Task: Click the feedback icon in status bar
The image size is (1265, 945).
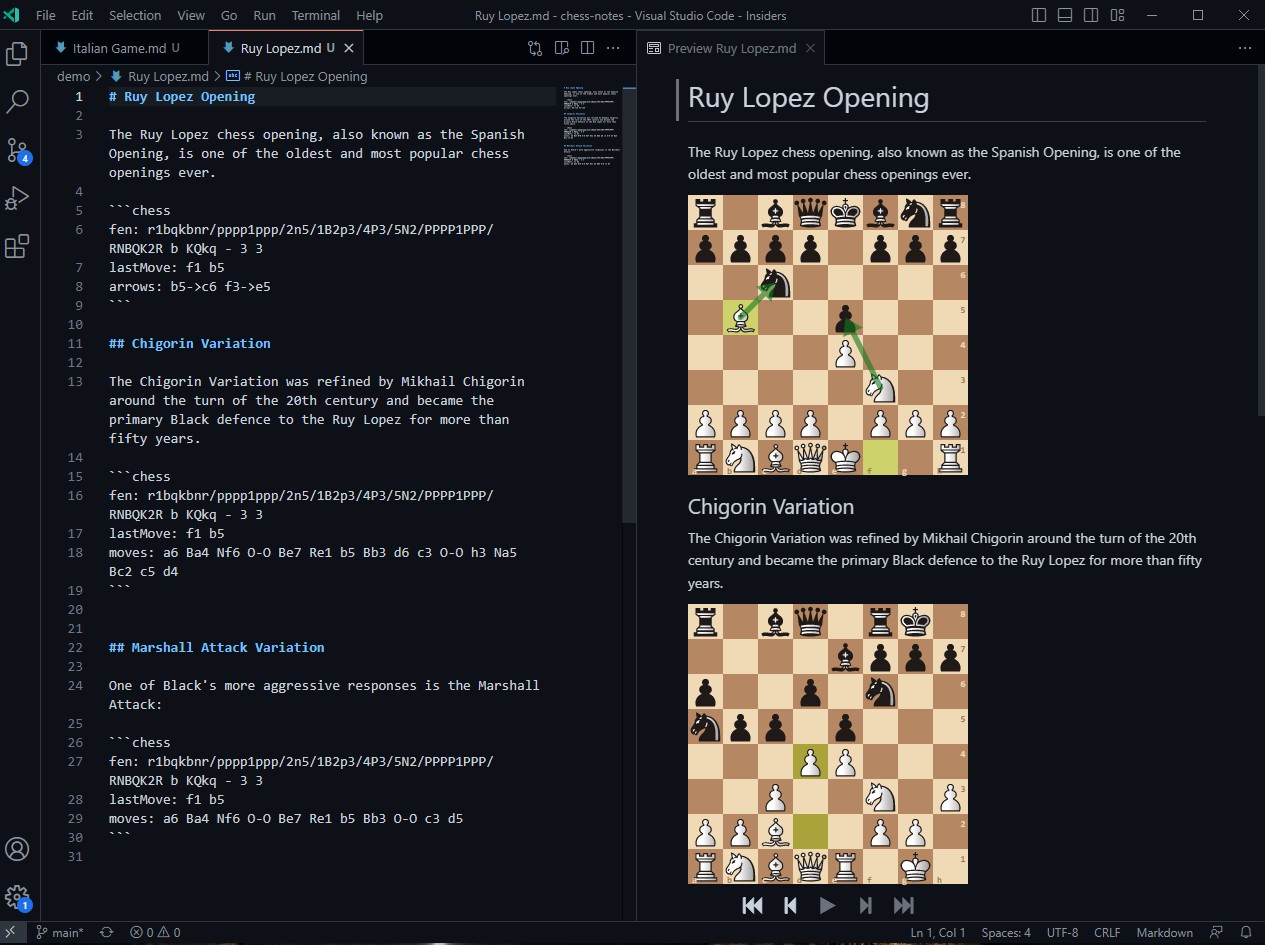Action: [1217, 932]
